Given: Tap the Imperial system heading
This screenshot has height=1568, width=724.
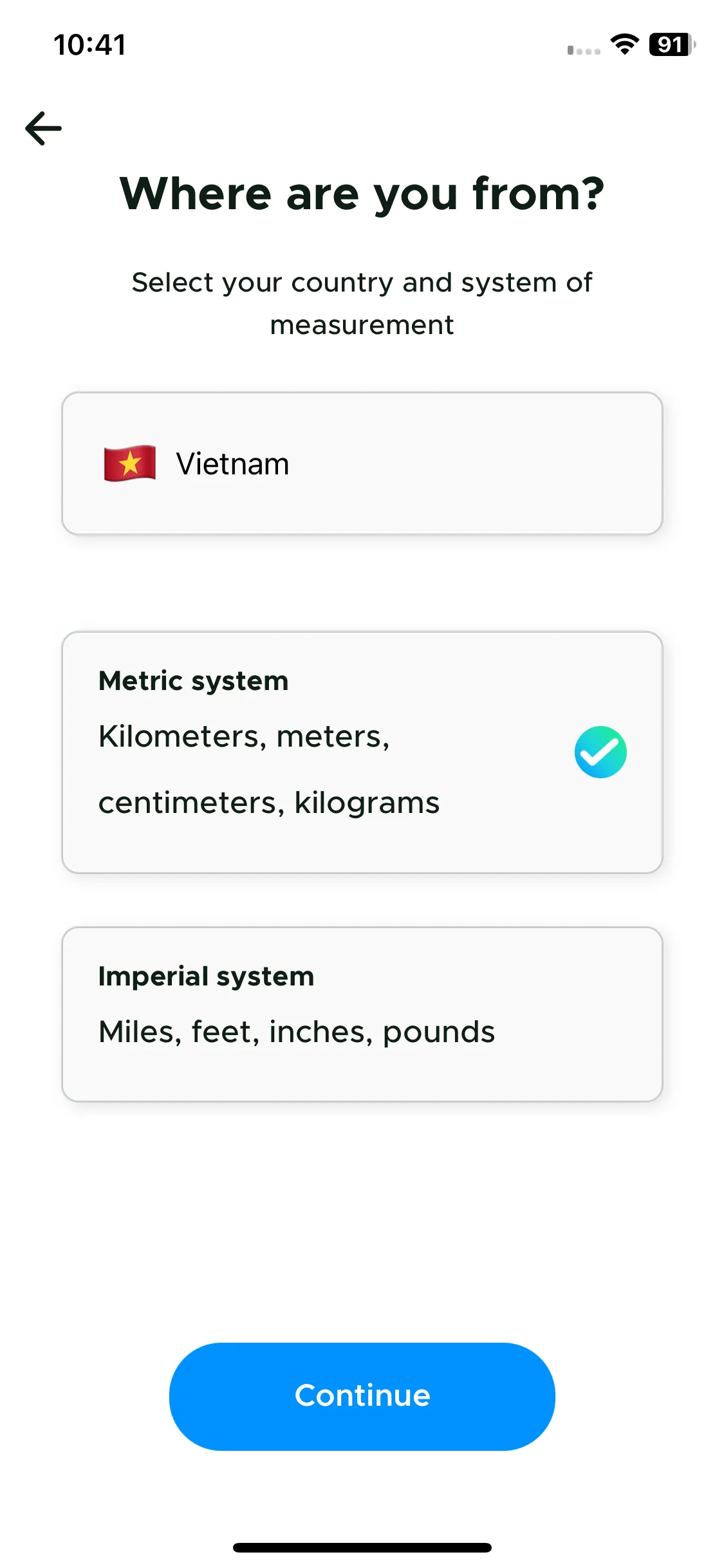Looking at the screenshot, I should pyautogui.click(x=206, y=976).
